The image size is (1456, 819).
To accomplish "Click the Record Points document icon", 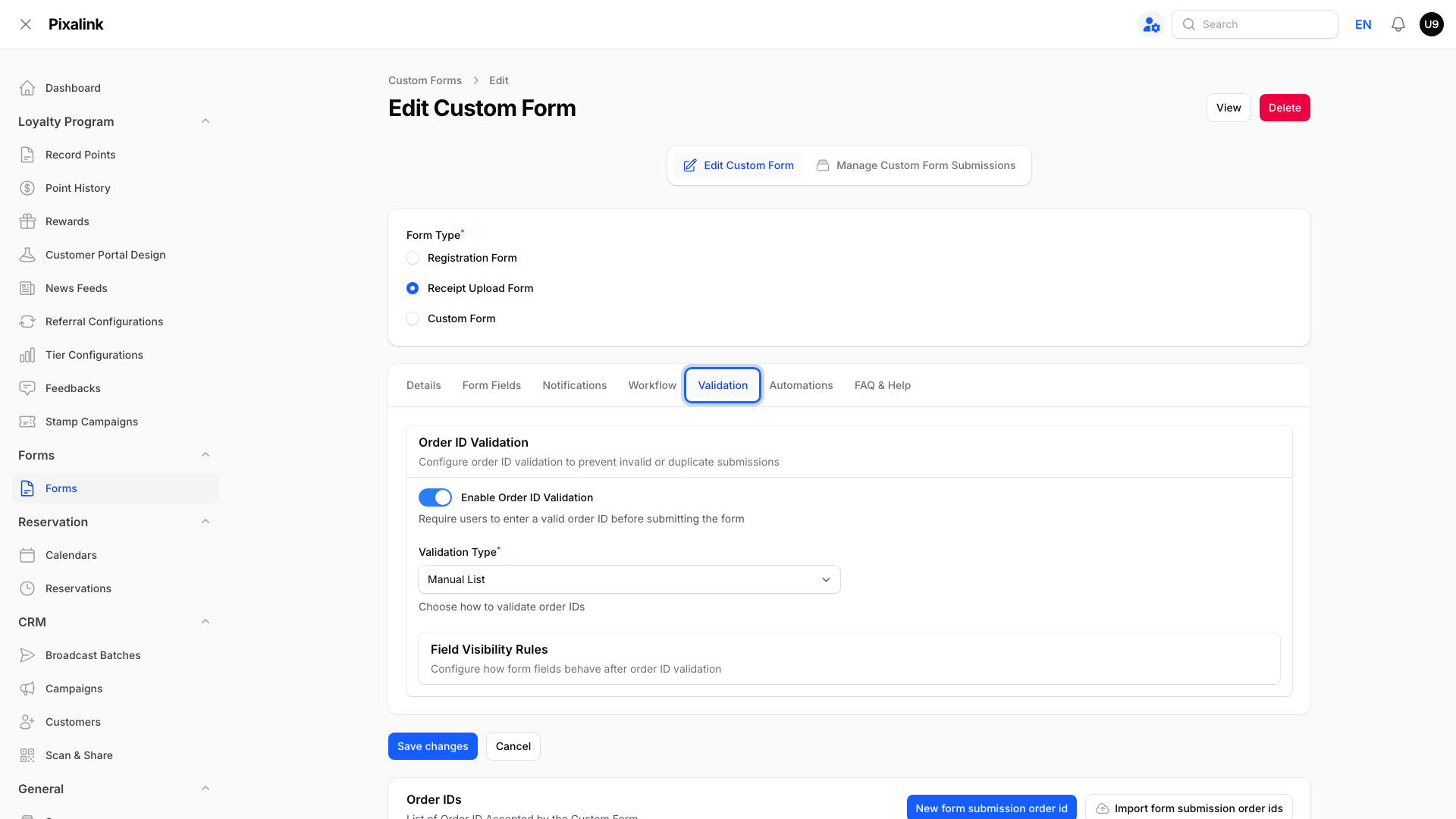I will pos(27,155).
